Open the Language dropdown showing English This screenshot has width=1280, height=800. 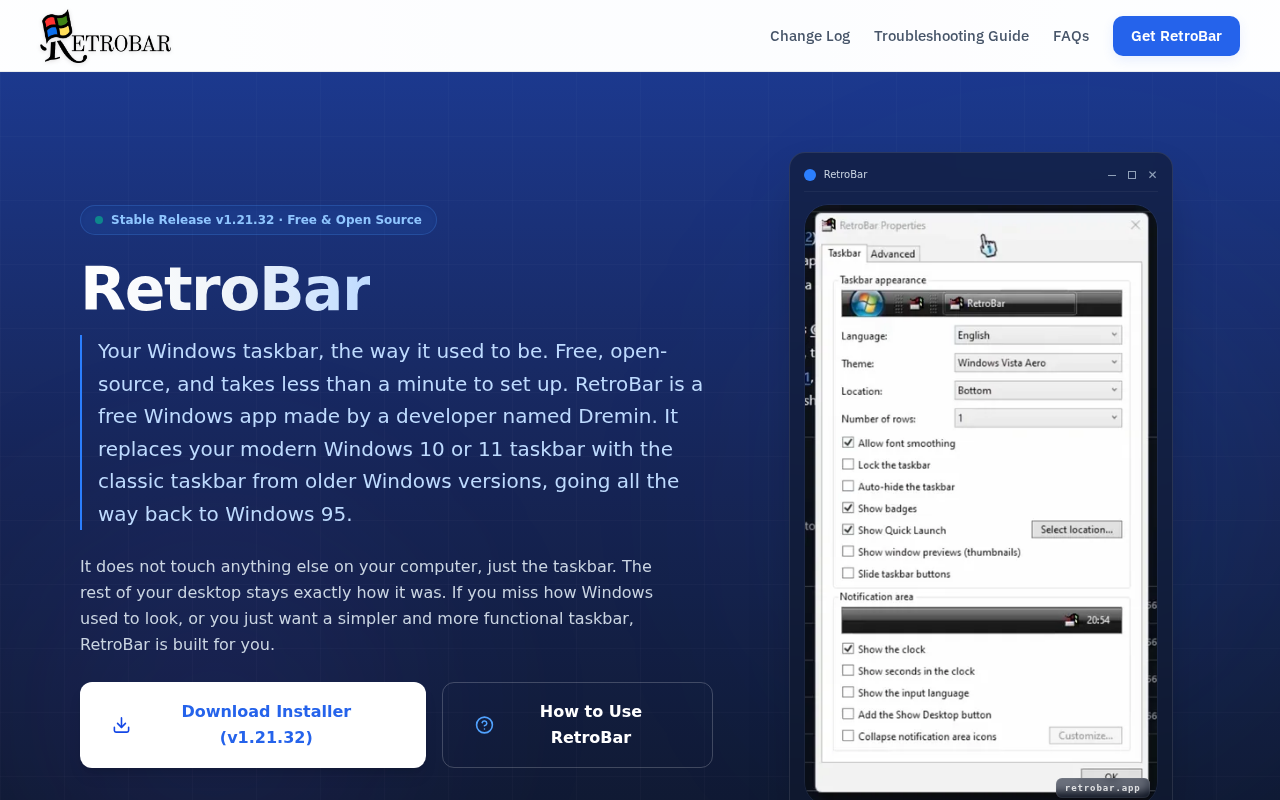[x=1038, y=335]
